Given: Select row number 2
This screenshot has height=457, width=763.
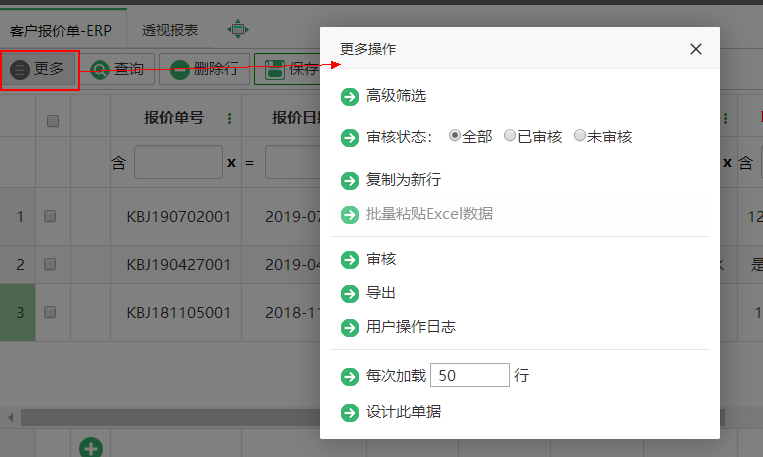Looking at the screenshot, I should coord(20,264).
